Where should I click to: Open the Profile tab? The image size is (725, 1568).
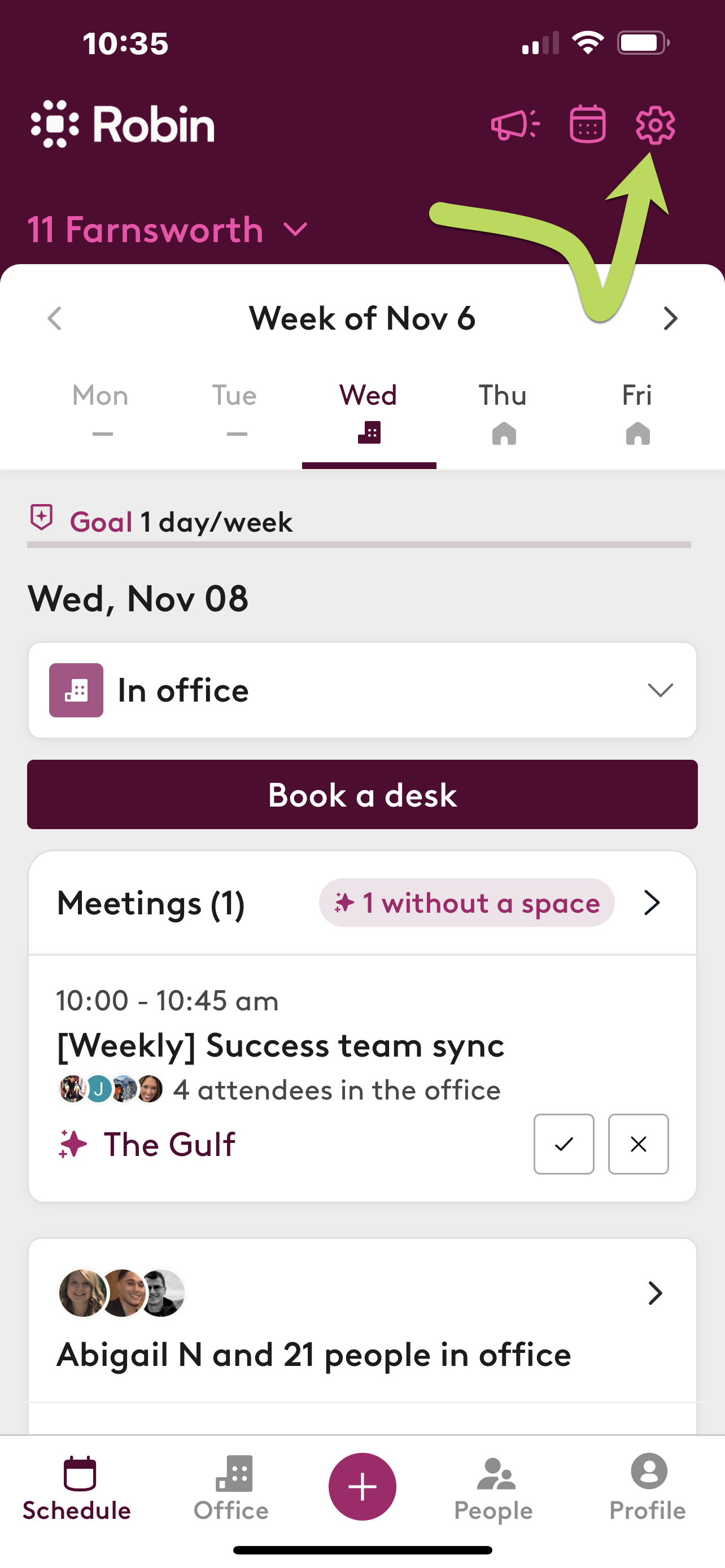pyautogui.click(x=648, y=1488)
